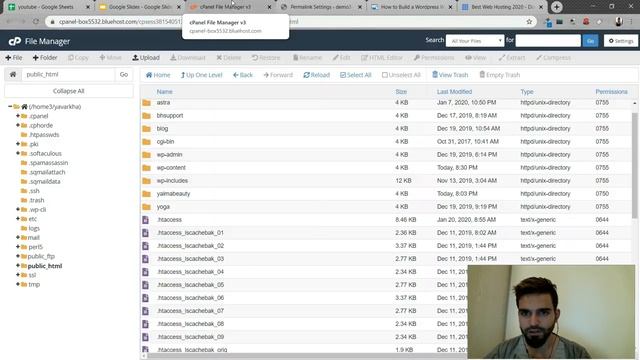Click the Extract toolbar button
The width and height of the screenshot is (640, 360).
[511, 58]
